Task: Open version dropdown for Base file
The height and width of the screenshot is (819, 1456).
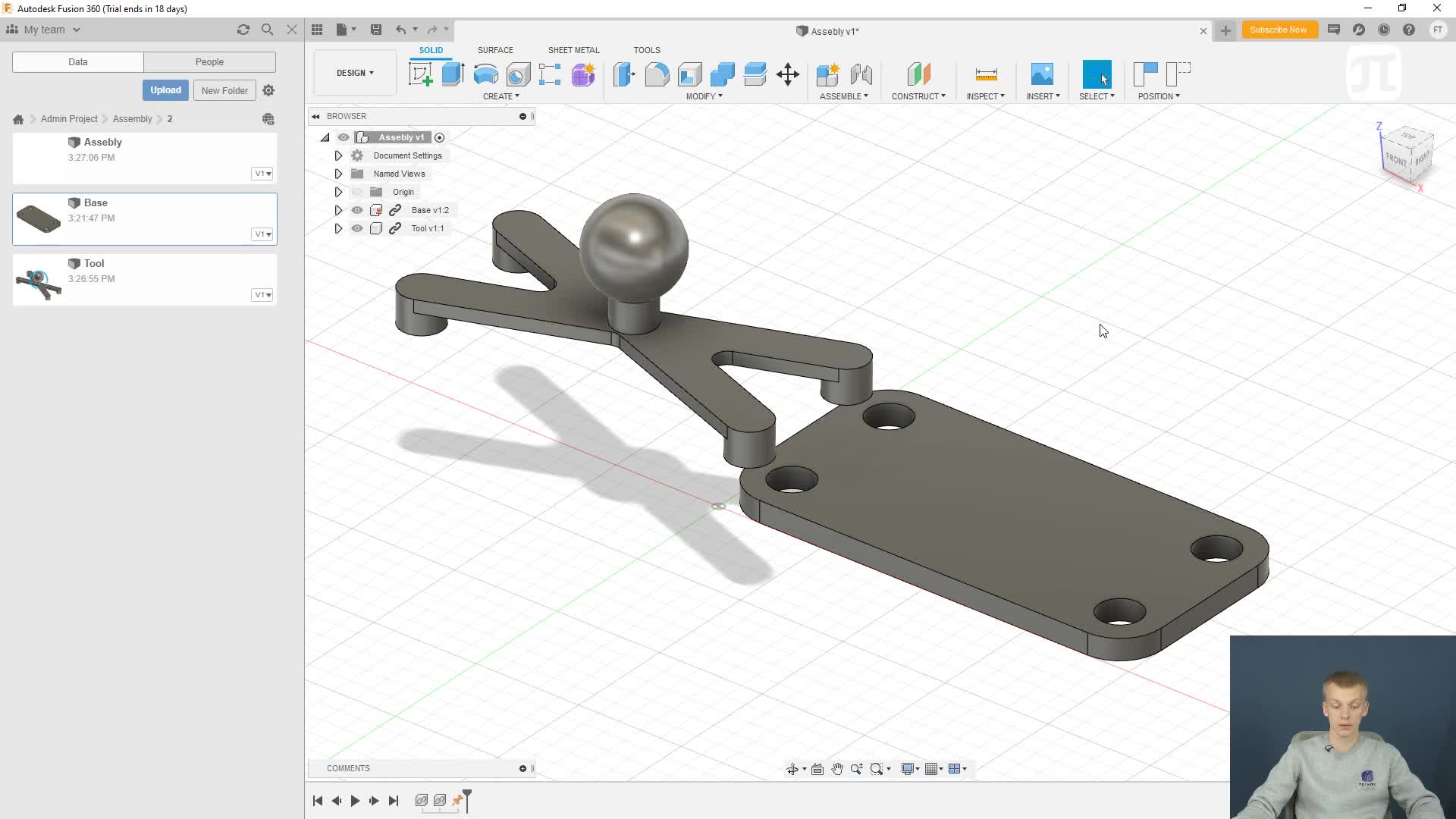Action: [262, 234]
